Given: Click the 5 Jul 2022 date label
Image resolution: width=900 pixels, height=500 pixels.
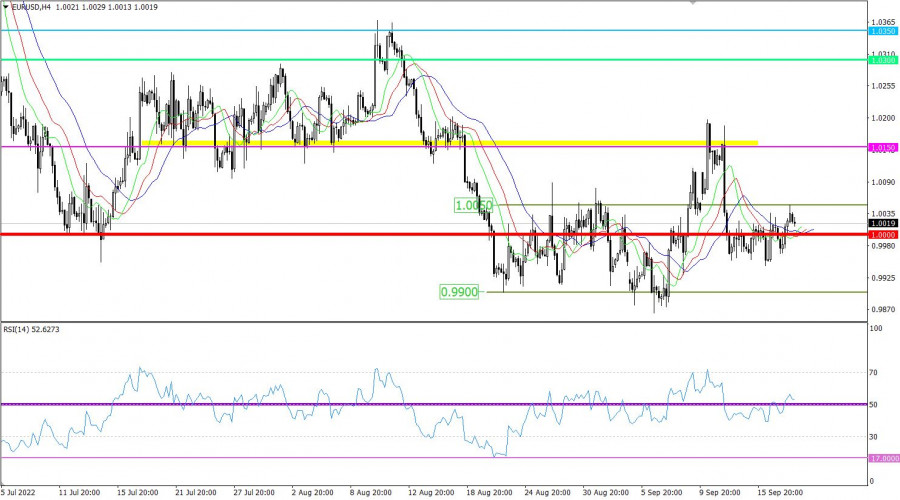Looking at the screenshot, I should click(x=22, y=492).
